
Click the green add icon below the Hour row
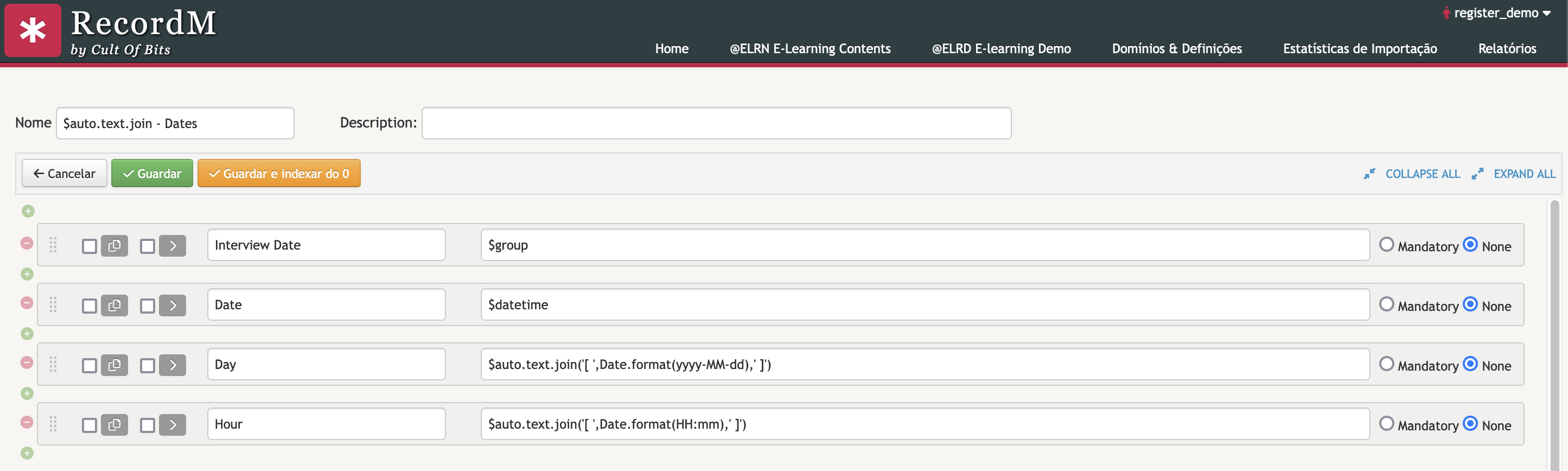pos(27,453)
